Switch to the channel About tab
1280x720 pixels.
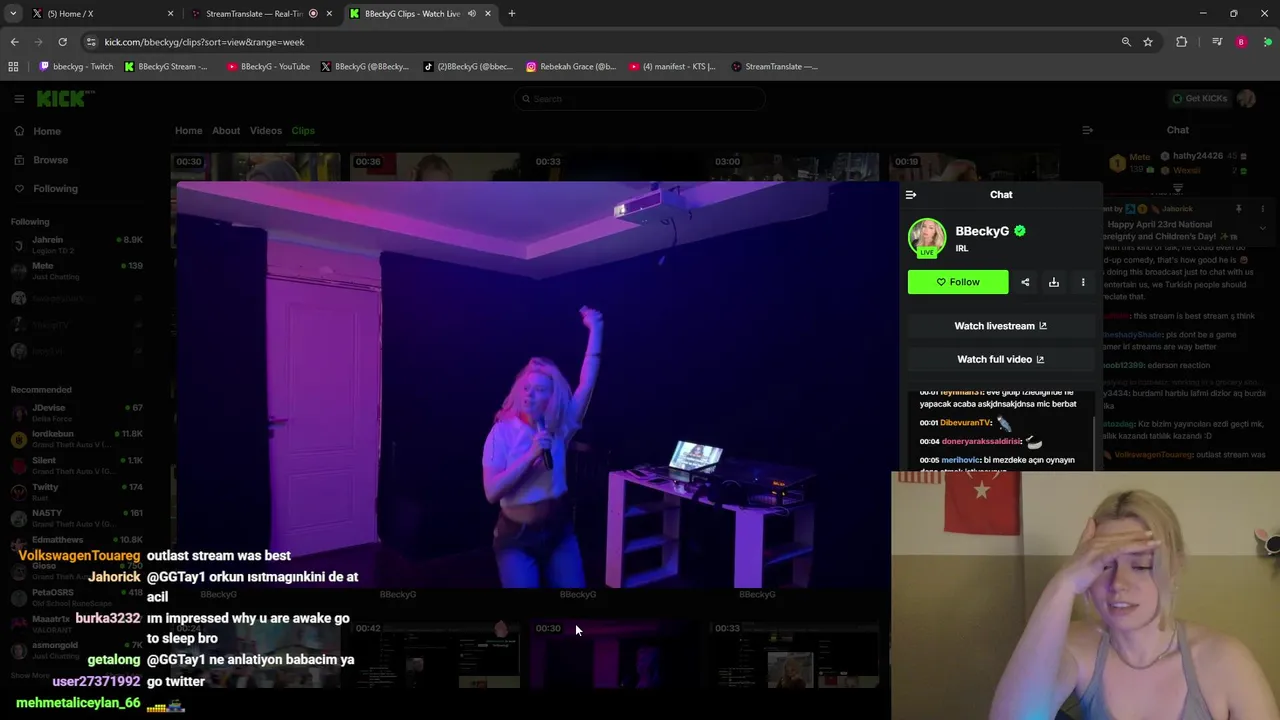(x=226, y=131)
